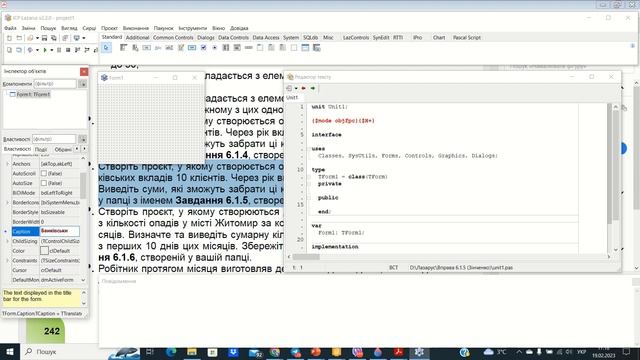Click the Step Over debug icon
Image resolution: width=640 pixels, height=360 pixels.
[x=87, y=50]
